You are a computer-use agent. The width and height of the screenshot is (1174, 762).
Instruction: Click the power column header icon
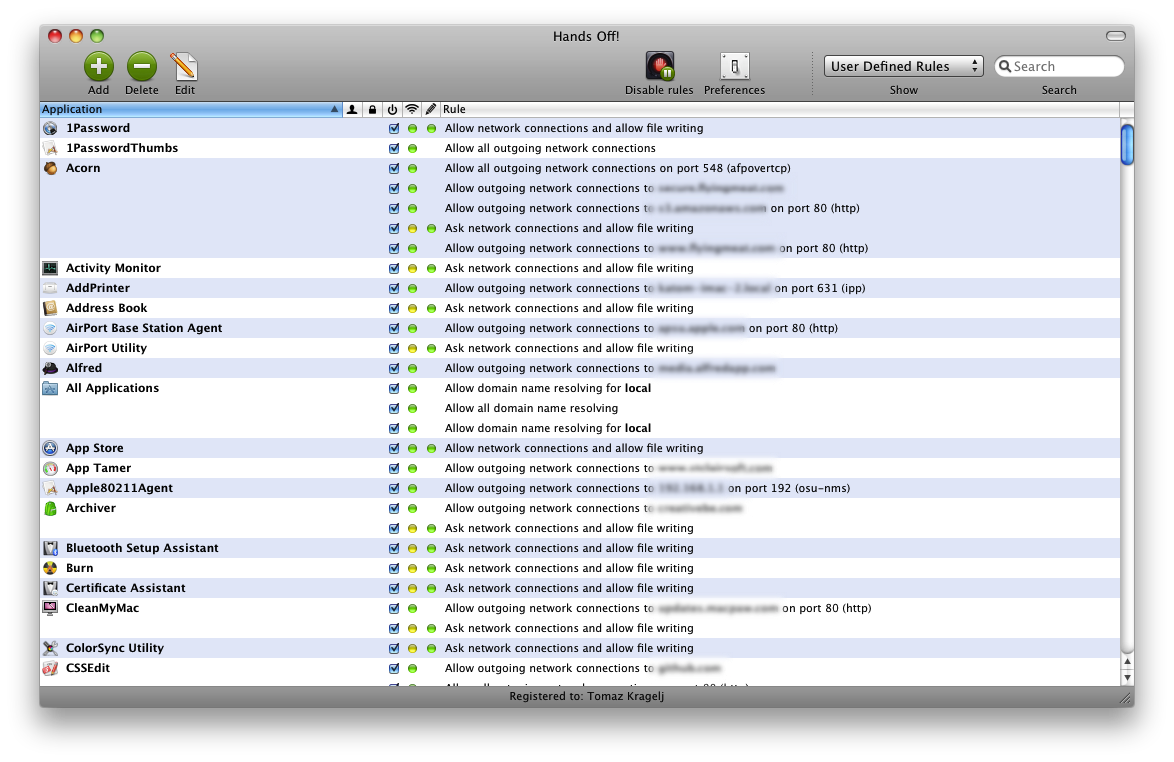[392, 109]
